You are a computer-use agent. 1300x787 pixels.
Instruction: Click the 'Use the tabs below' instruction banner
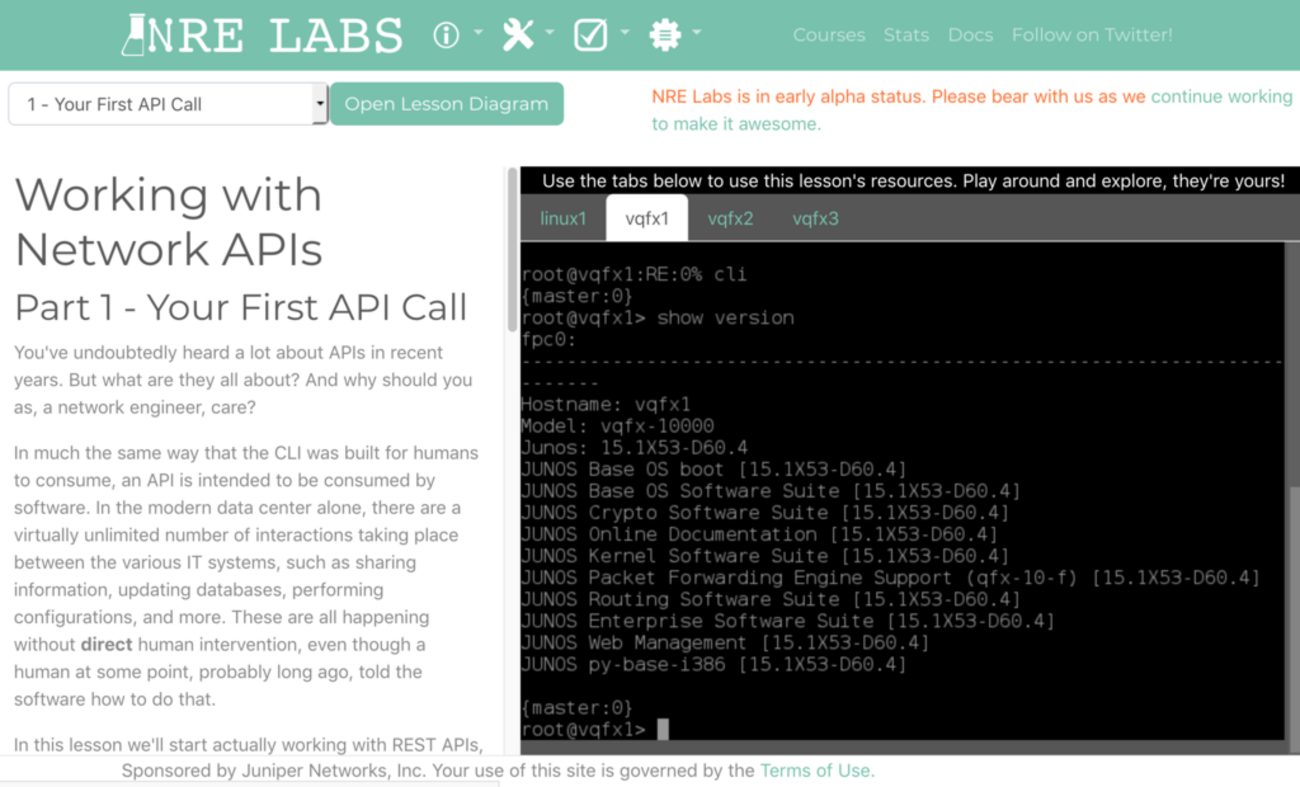[914, 181]
